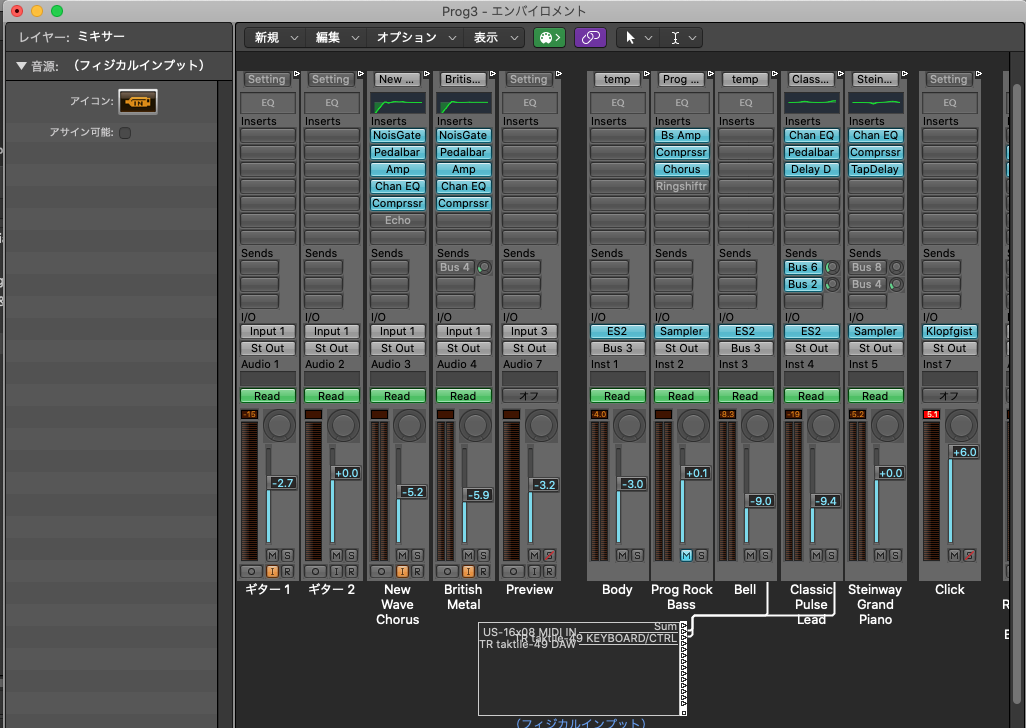Click the trumpet icon in inspector
This screenshot has width=1026, height=728.
click(138, 102)
